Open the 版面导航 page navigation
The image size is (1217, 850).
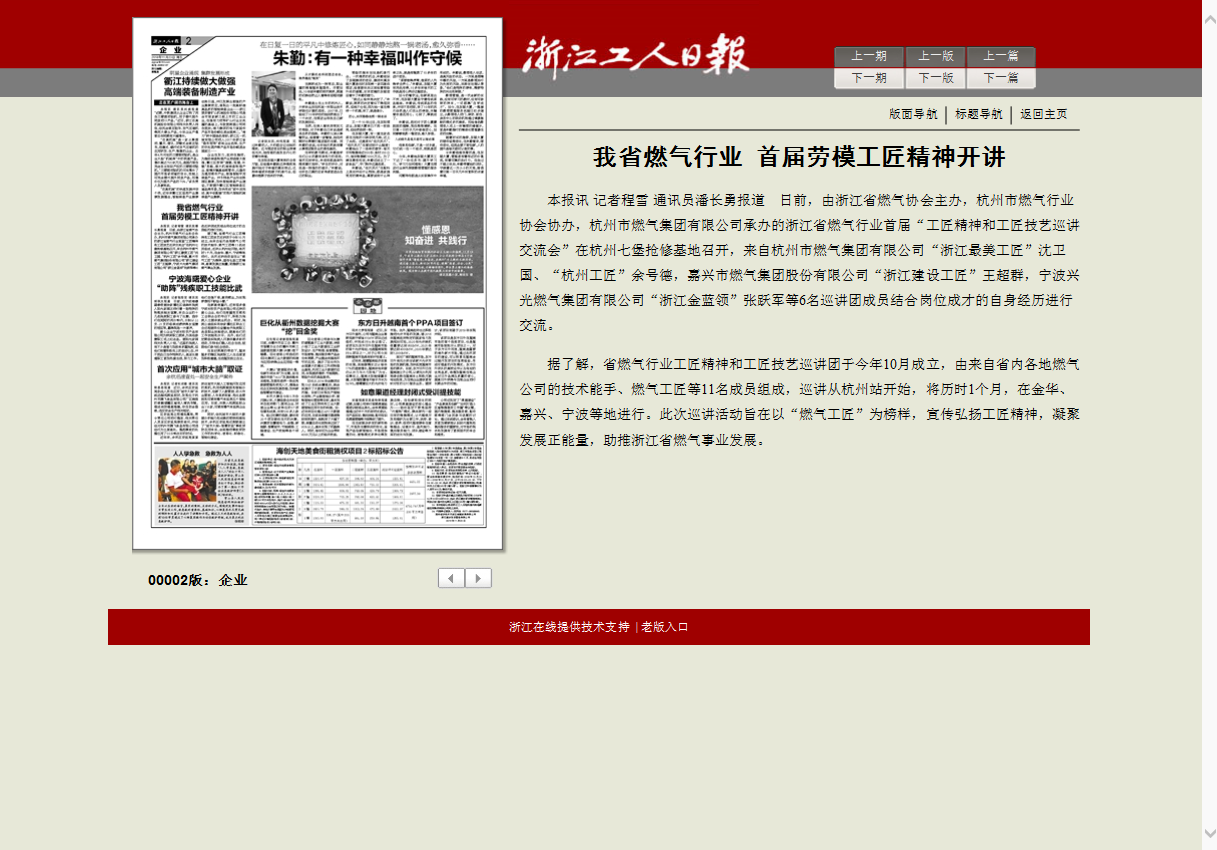point(913,114)
